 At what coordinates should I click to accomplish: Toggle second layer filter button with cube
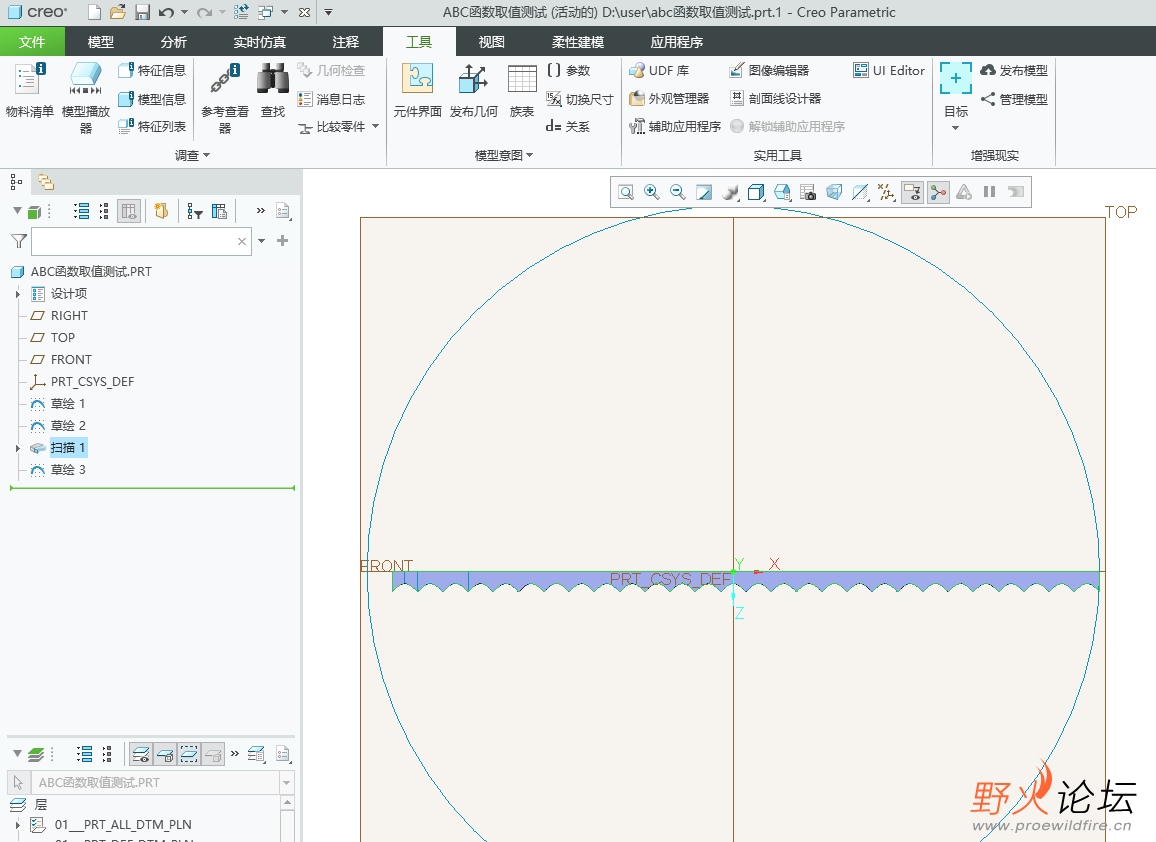pyautogui.click(x=165, y=754)
